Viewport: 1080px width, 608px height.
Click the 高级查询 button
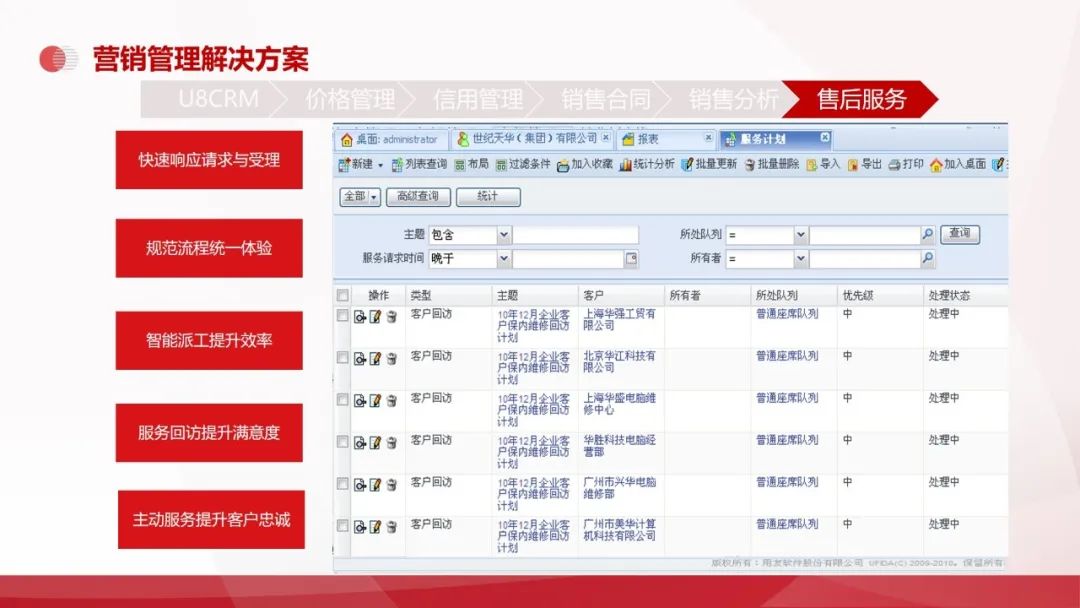[x=418, y=197]
